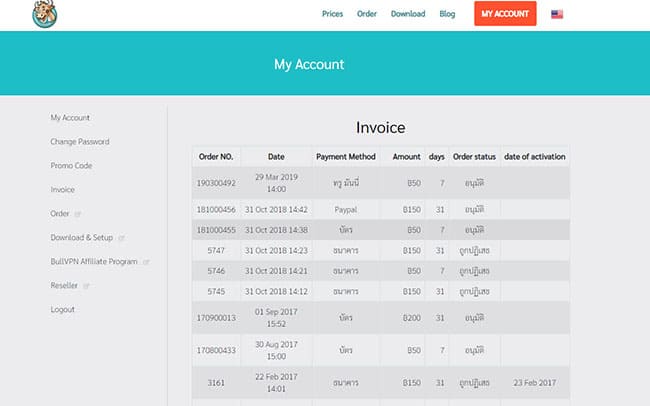This screenshot has height=406, width=650.
Task: Click amount ฿150 in the Paypal row
Action: pos(412,210)
